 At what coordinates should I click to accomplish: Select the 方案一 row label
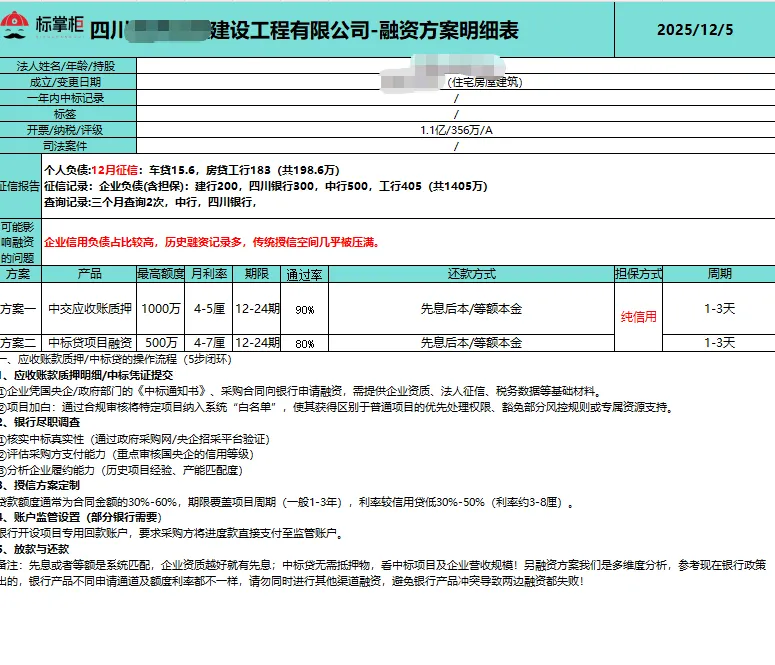[x=20, y=309]
